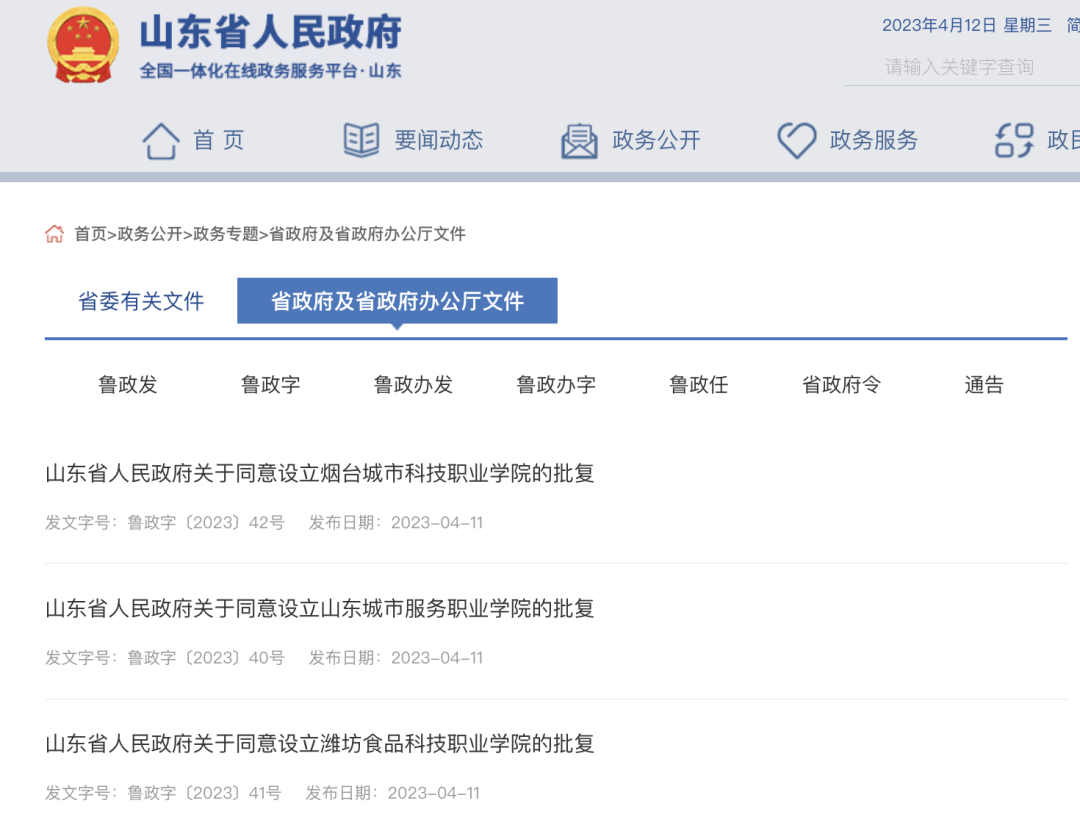The image size is (1080, 817).
Task: Open the 鲁政任 category
Action: tap(698, 385)
